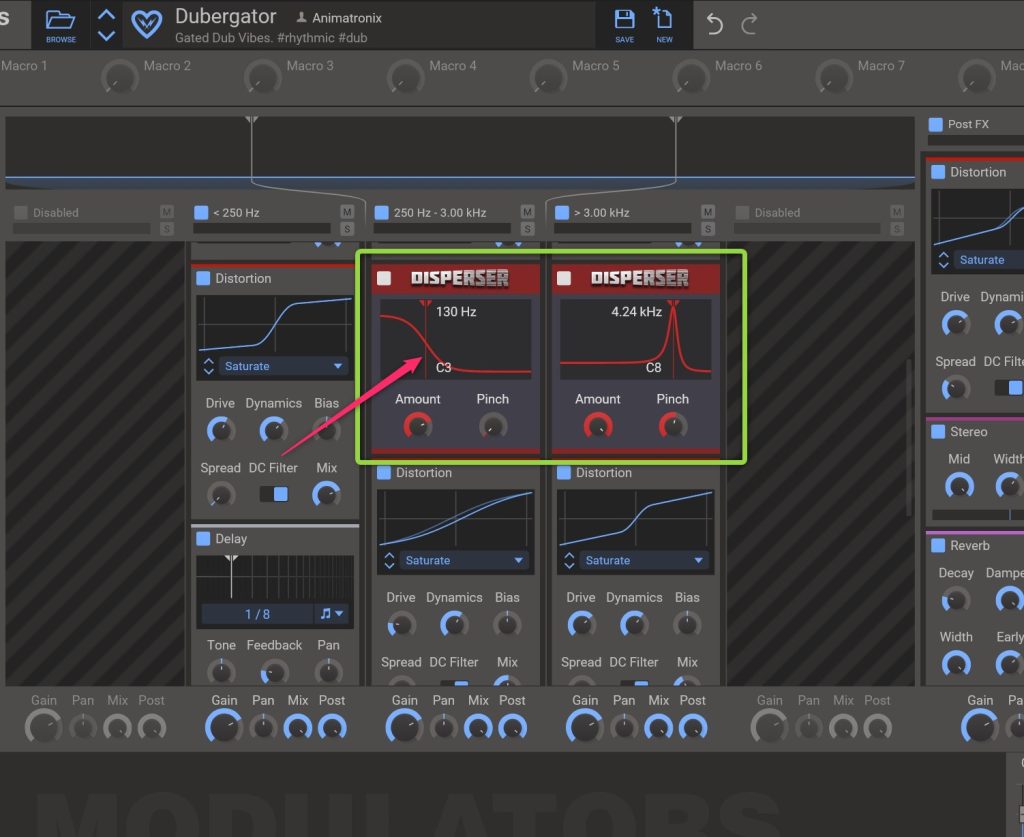Click the 1 / 8 delay time field
The height and width of the screenshot is (837, 1024).
click(257, 614)
